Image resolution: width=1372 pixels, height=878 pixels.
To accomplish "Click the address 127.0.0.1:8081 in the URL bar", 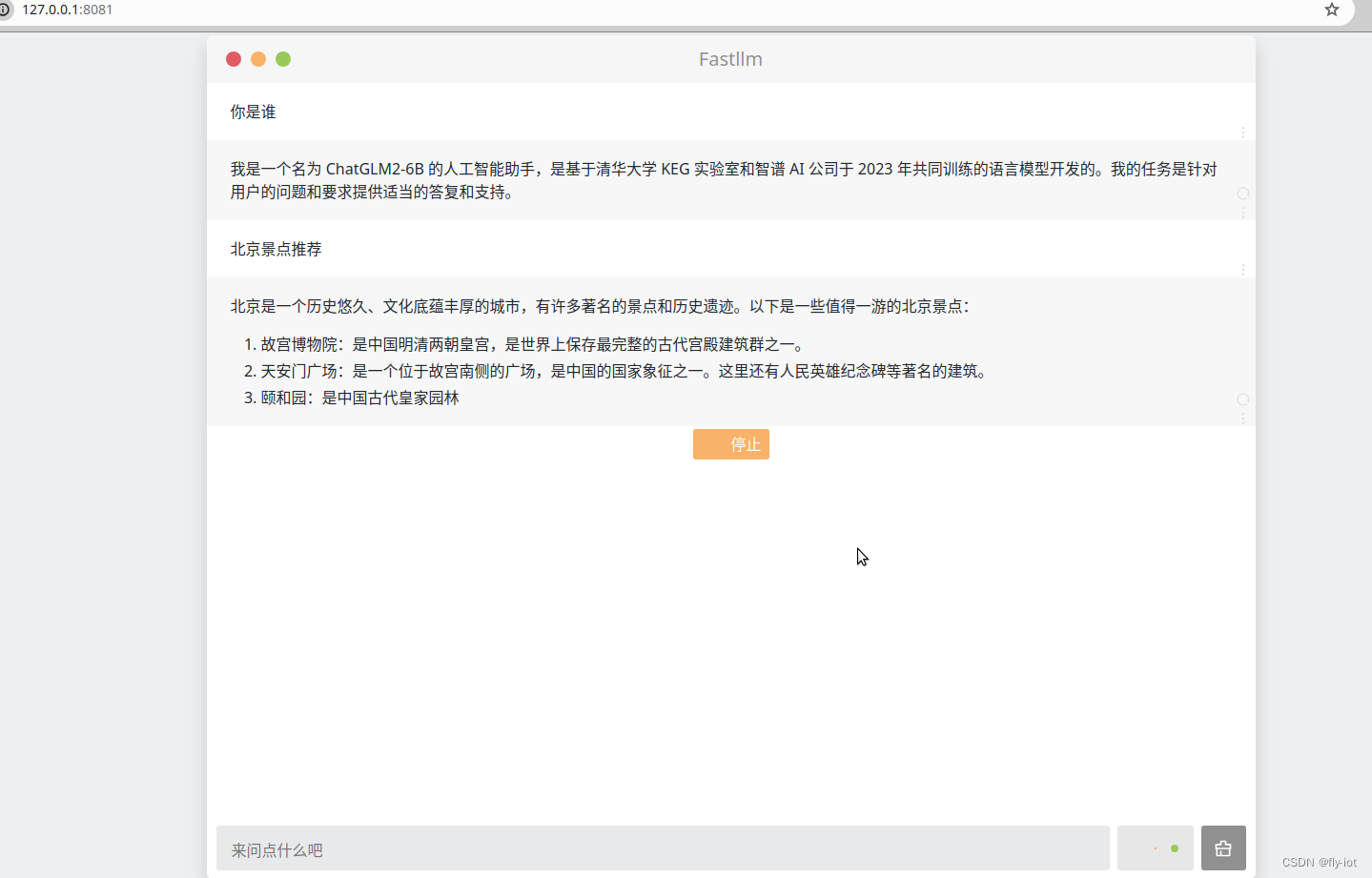I will (x=68, y=10).
